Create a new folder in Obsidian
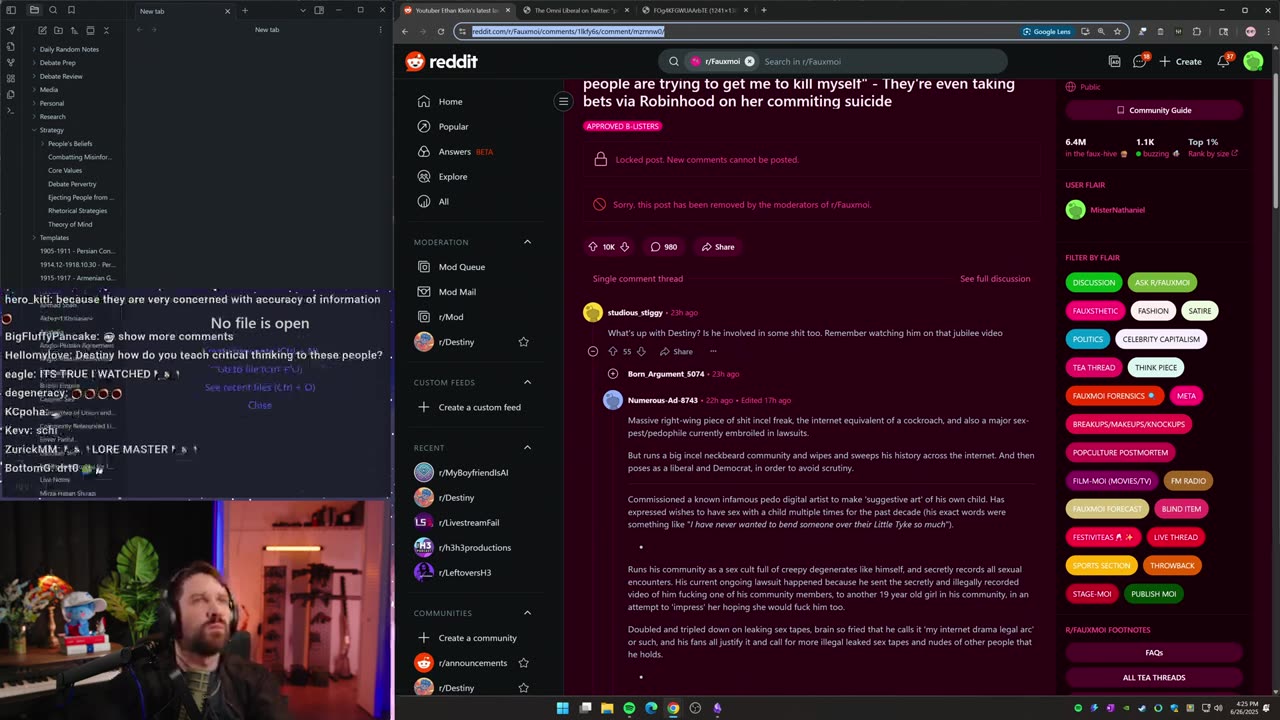Screen dimensions: 1280x720 (57, 30)
